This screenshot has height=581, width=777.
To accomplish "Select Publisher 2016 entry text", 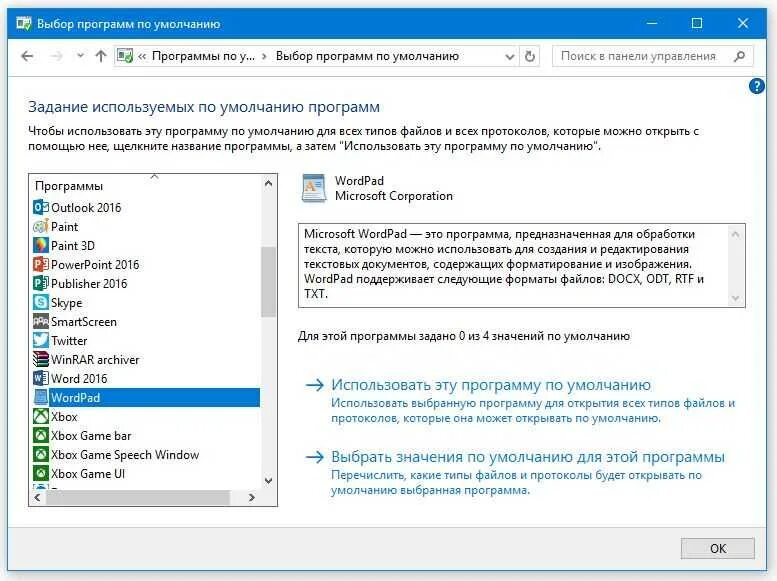I will coord(89,284).
